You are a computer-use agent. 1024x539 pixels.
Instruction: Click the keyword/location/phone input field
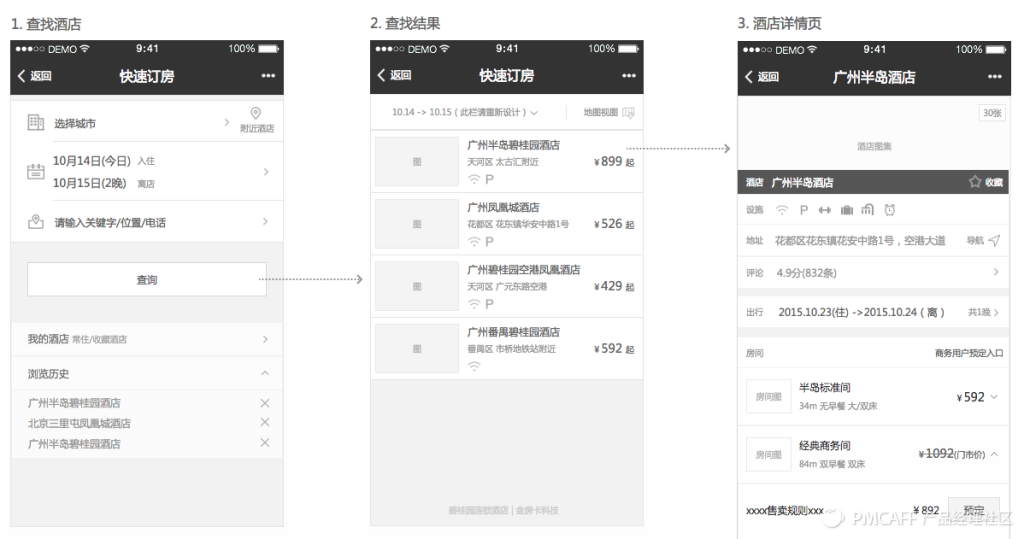(x=147, y=222)
